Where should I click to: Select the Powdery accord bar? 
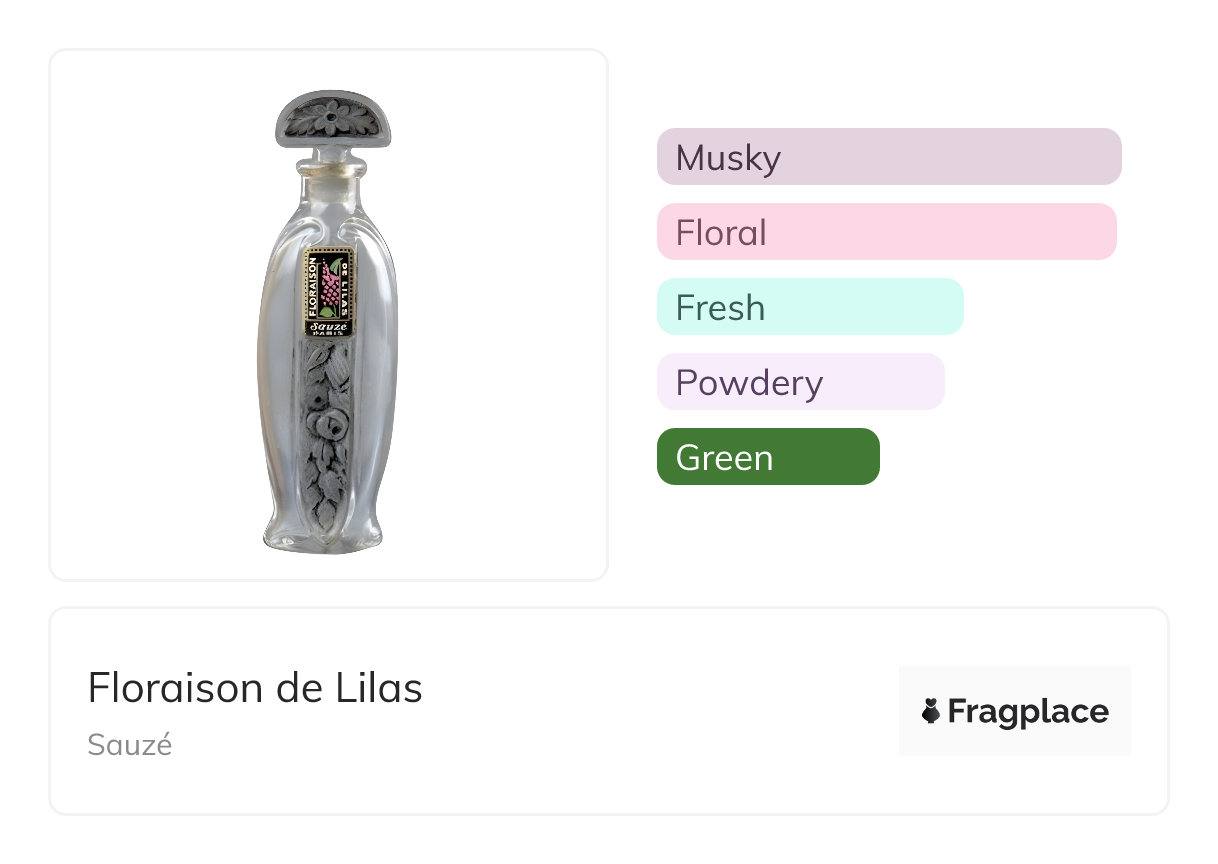800,382
